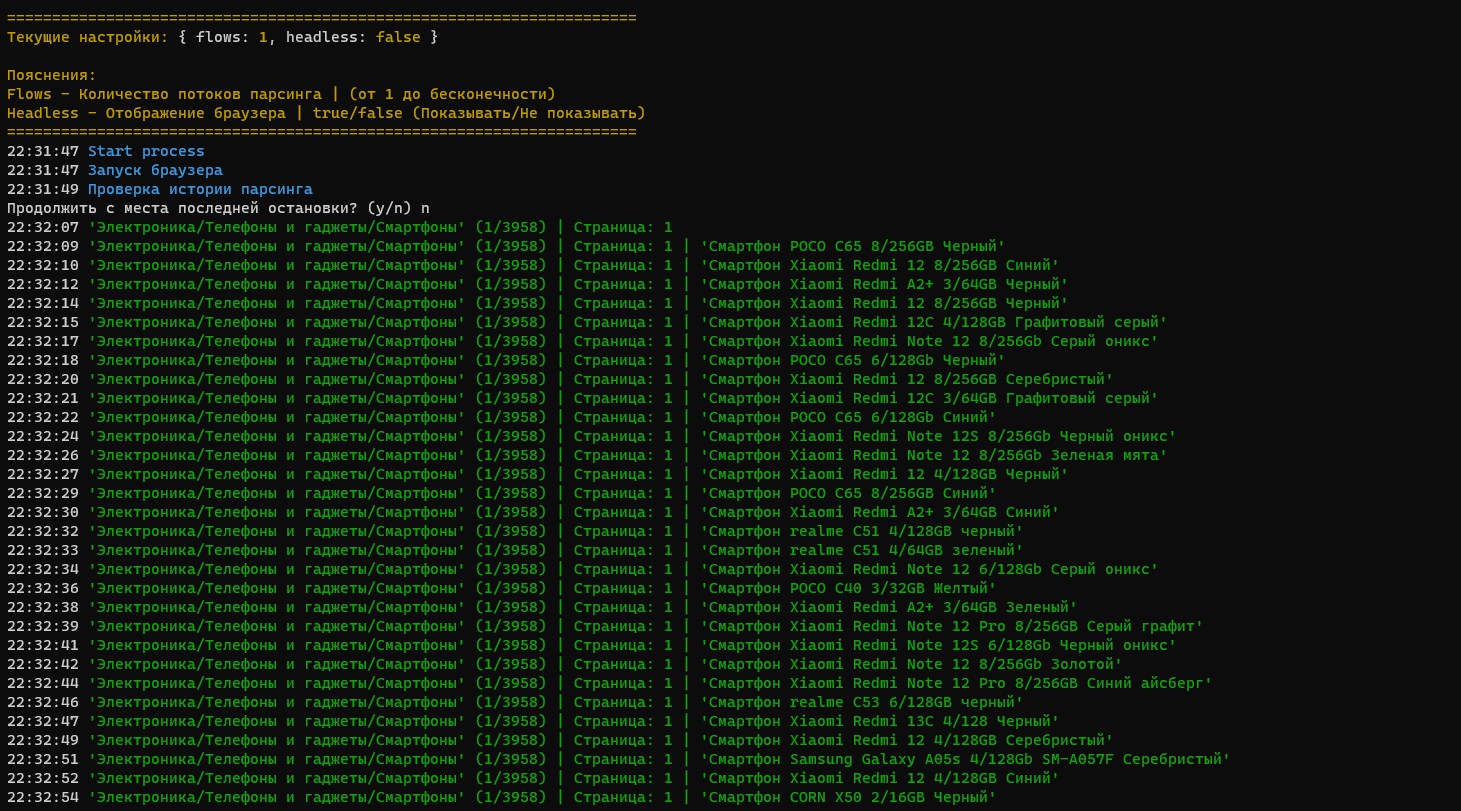Select 'Смартфон CORN X50 2/16GB Черный'
This screenshot has width=1461, height=811.
[849, 797]
